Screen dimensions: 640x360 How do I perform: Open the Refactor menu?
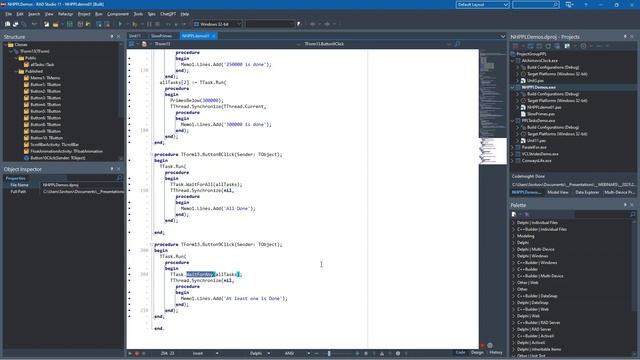tap(65, 14)
